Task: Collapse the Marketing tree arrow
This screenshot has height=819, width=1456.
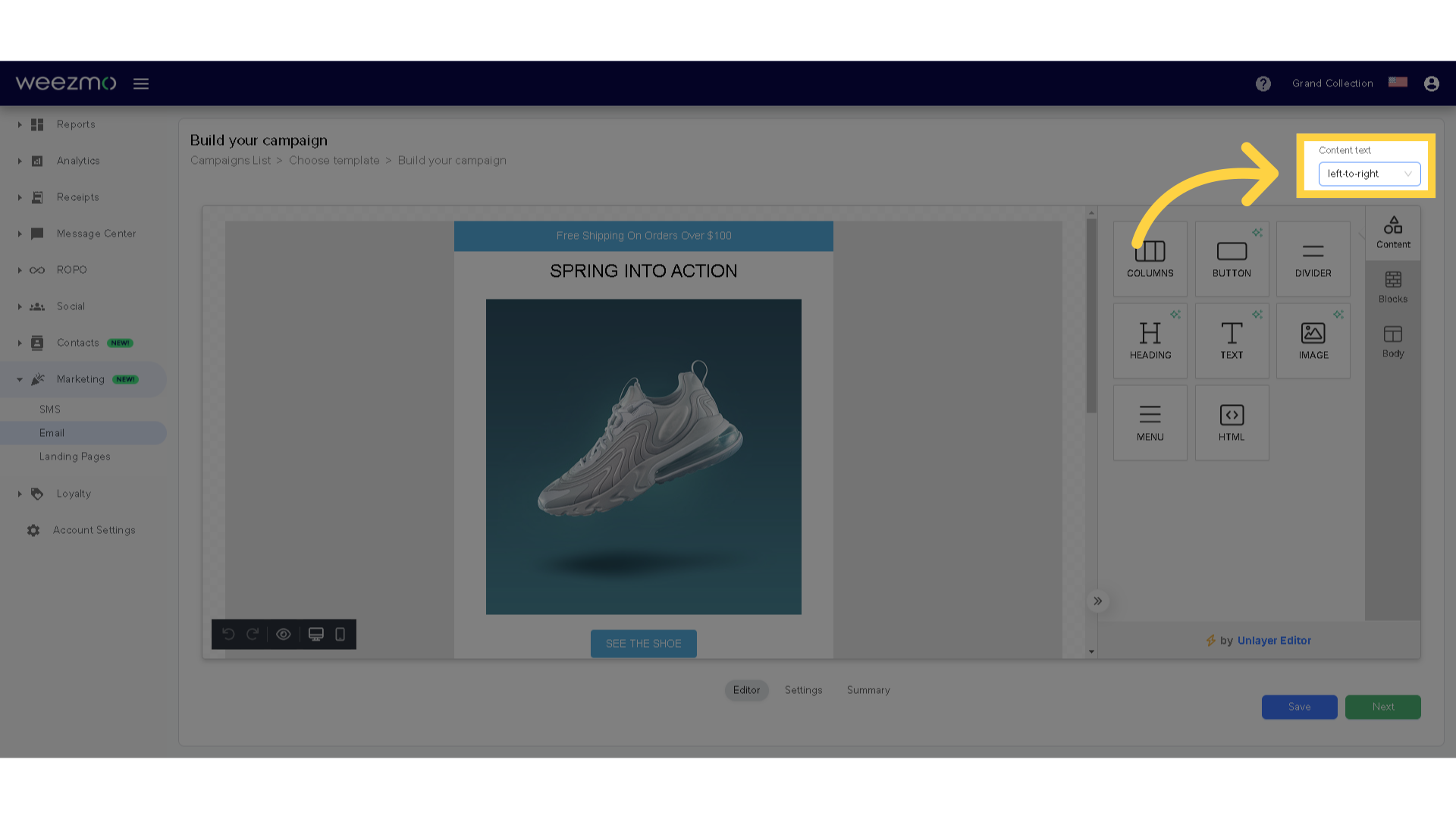Action: tap(20, 379)
